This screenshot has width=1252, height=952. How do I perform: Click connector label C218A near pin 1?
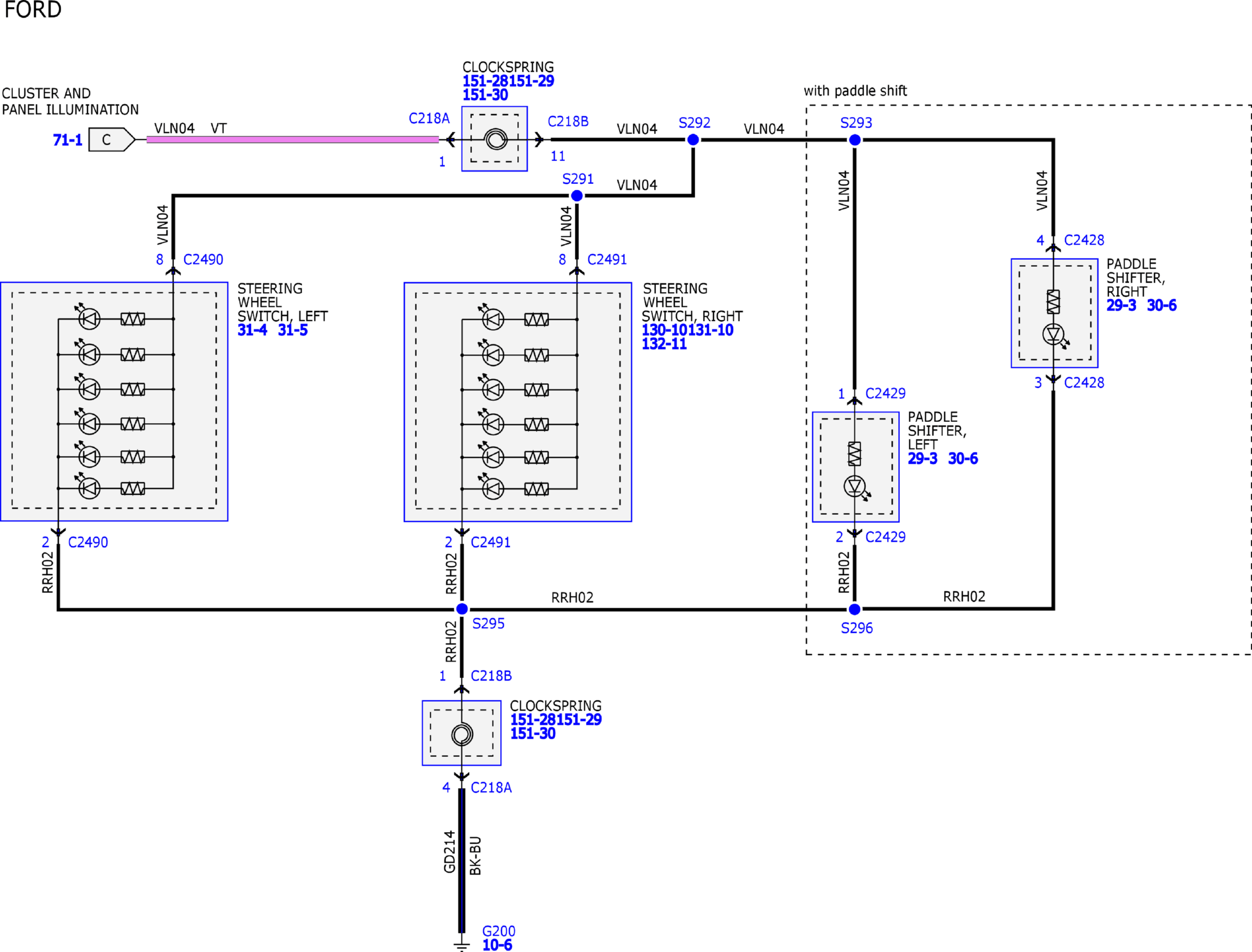[429, 119]
